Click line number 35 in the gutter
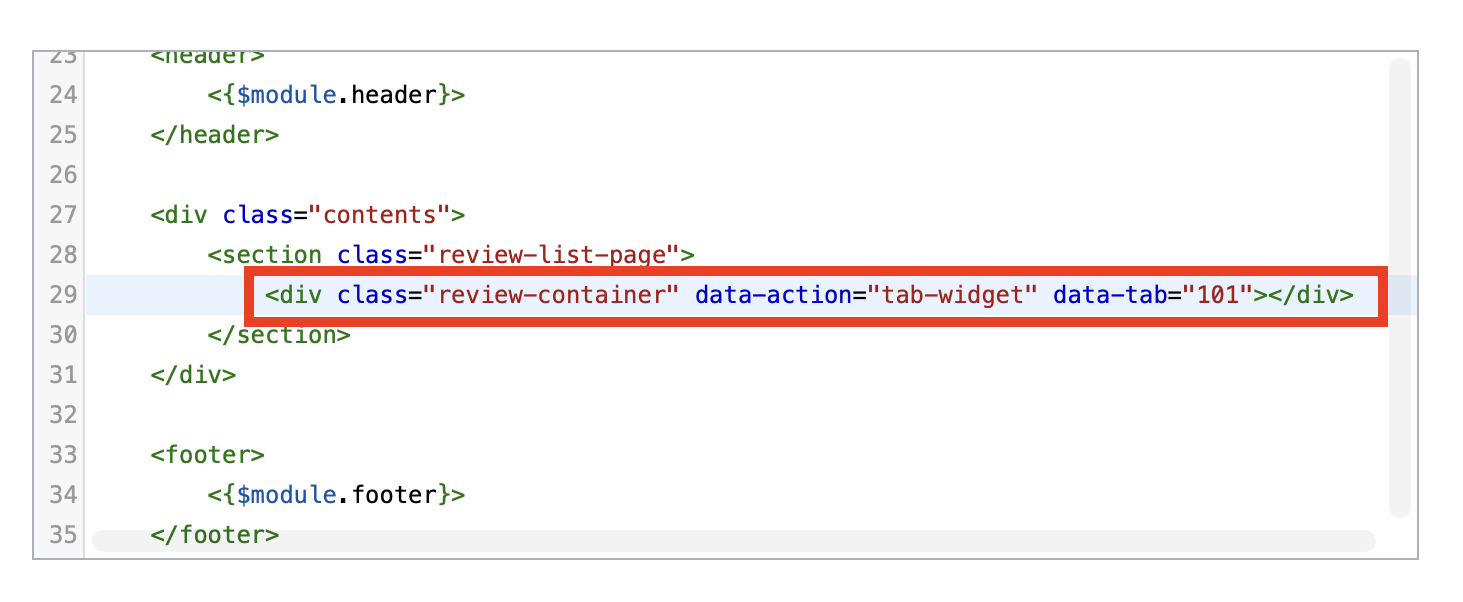Screen dimensions: 1463x602 click(63, 535)
